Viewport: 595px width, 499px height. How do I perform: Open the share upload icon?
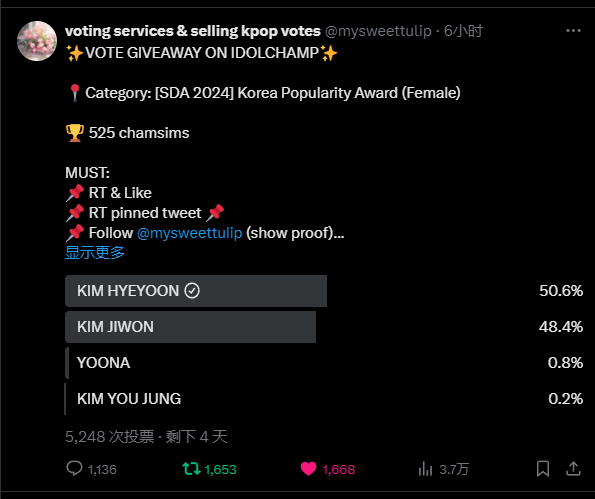pyautogui.click(x=573, y=469)
